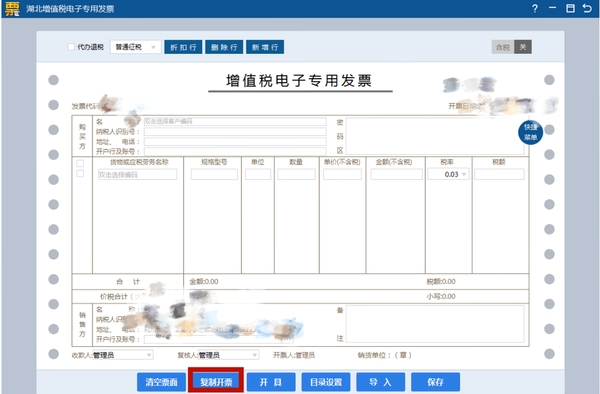The width and height of the screenshot is (600, 394).
Task: Click the 增值税电子专用发票 heading
Action: (299, 81)
